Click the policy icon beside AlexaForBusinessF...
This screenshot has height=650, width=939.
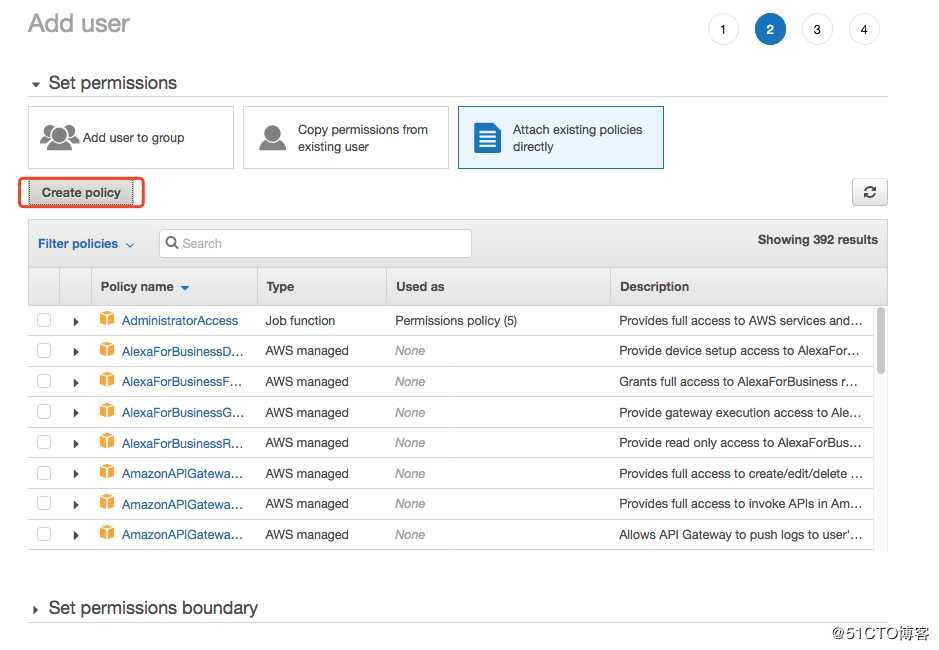[x=107, y=380]
